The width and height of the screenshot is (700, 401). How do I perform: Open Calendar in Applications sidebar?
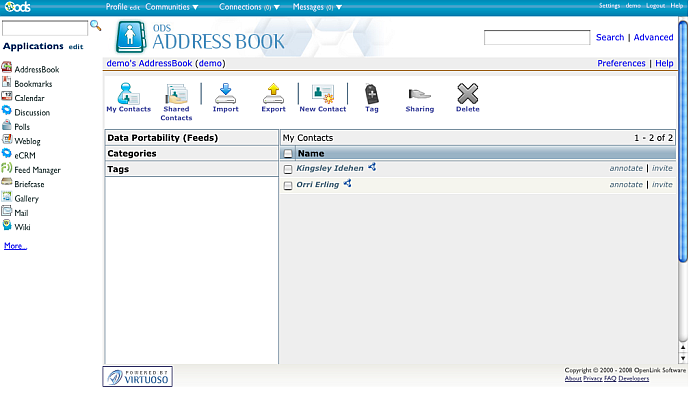(29, 98)
